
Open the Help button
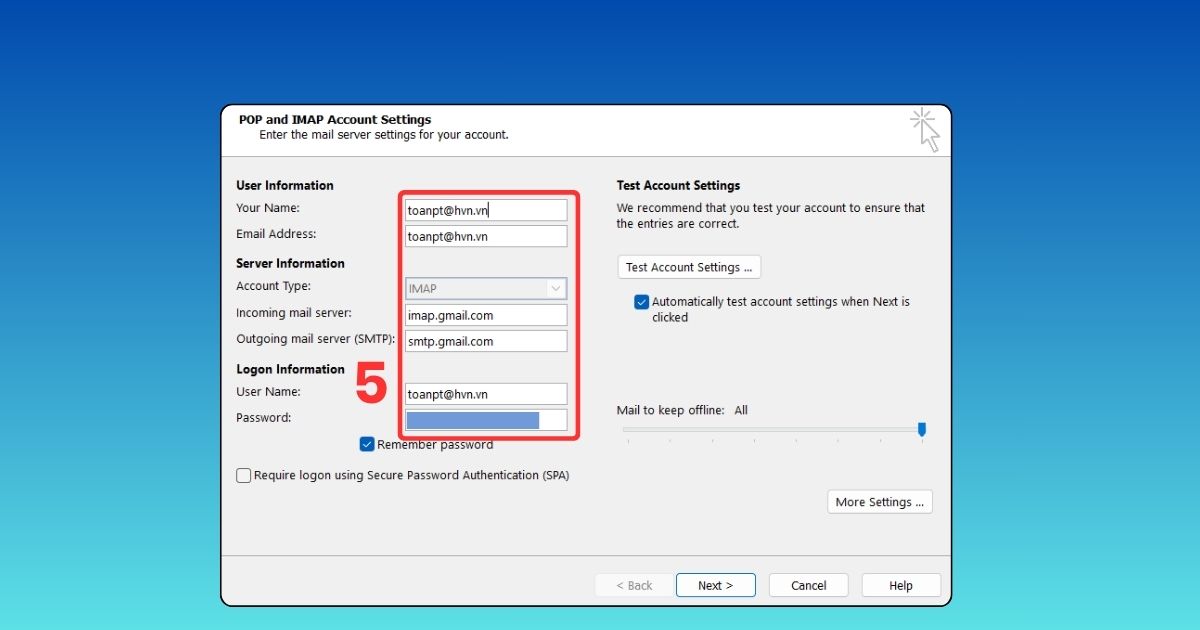click(900, 585)
